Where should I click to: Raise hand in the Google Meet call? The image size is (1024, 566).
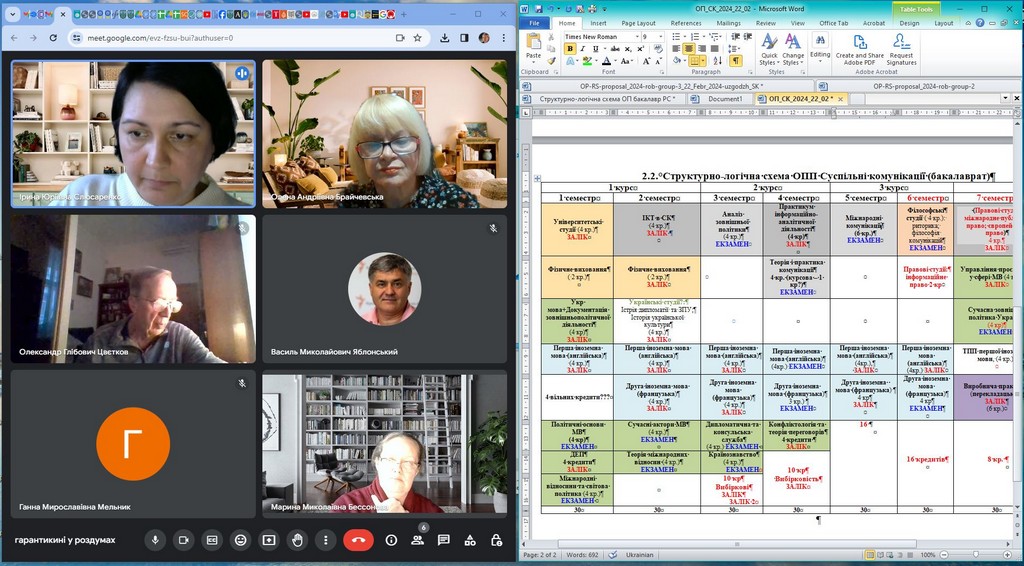click(x=297, y=540)
